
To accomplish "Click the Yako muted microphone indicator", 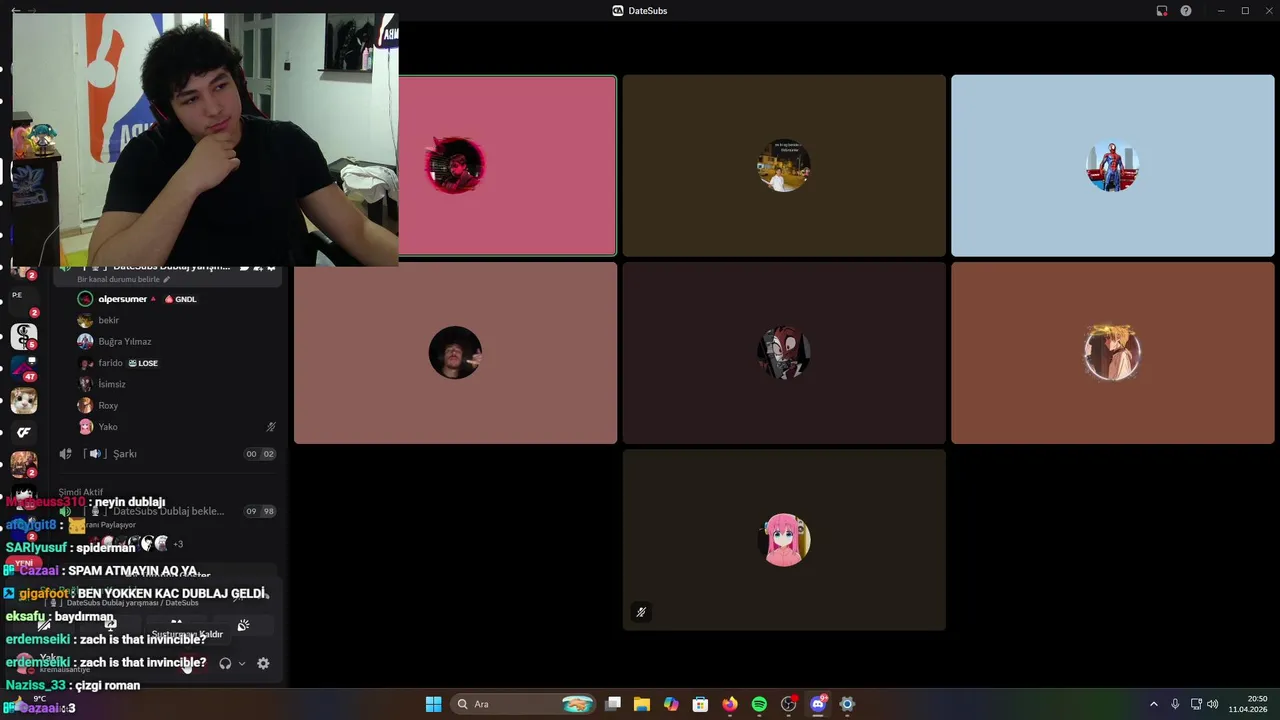I will 271,427.
